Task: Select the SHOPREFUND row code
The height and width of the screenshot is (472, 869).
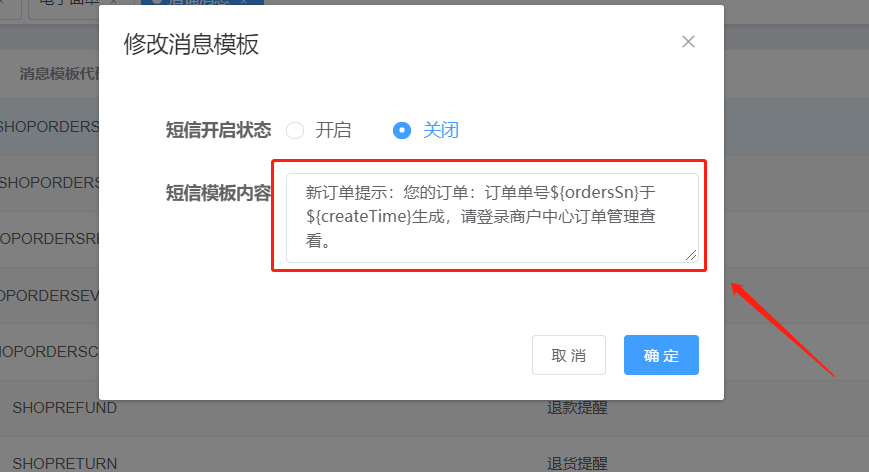Action: pos(65,408)
